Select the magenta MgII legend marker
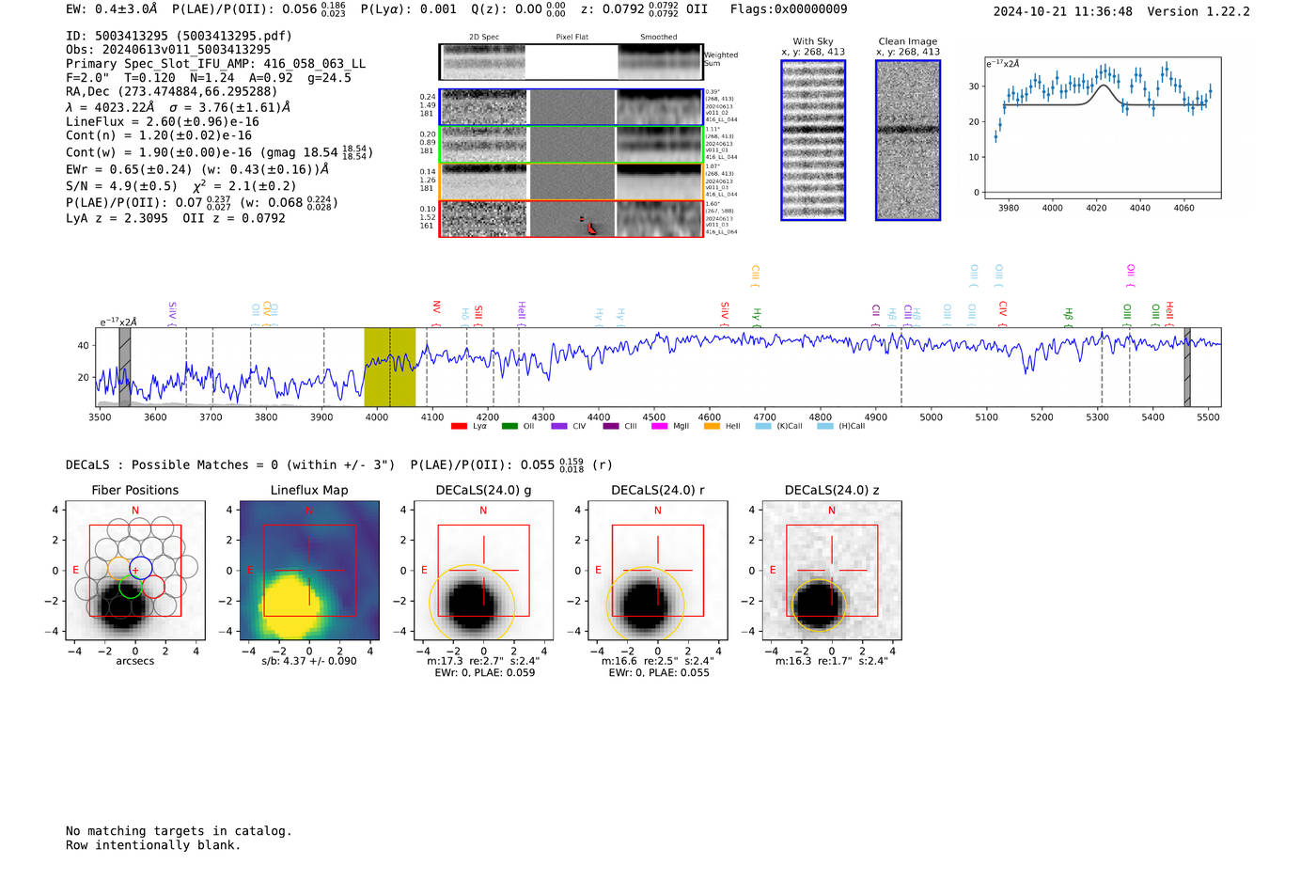The height and width of the screenshot is (896, 1316). tap(659, 426)
